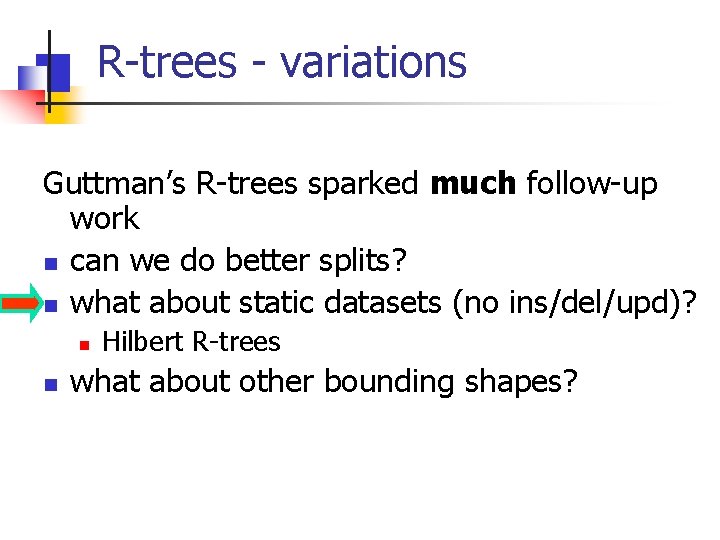Click the text 'can we do better splits?'
Viewport: 720px width, 540px height.
pos(238,261)
